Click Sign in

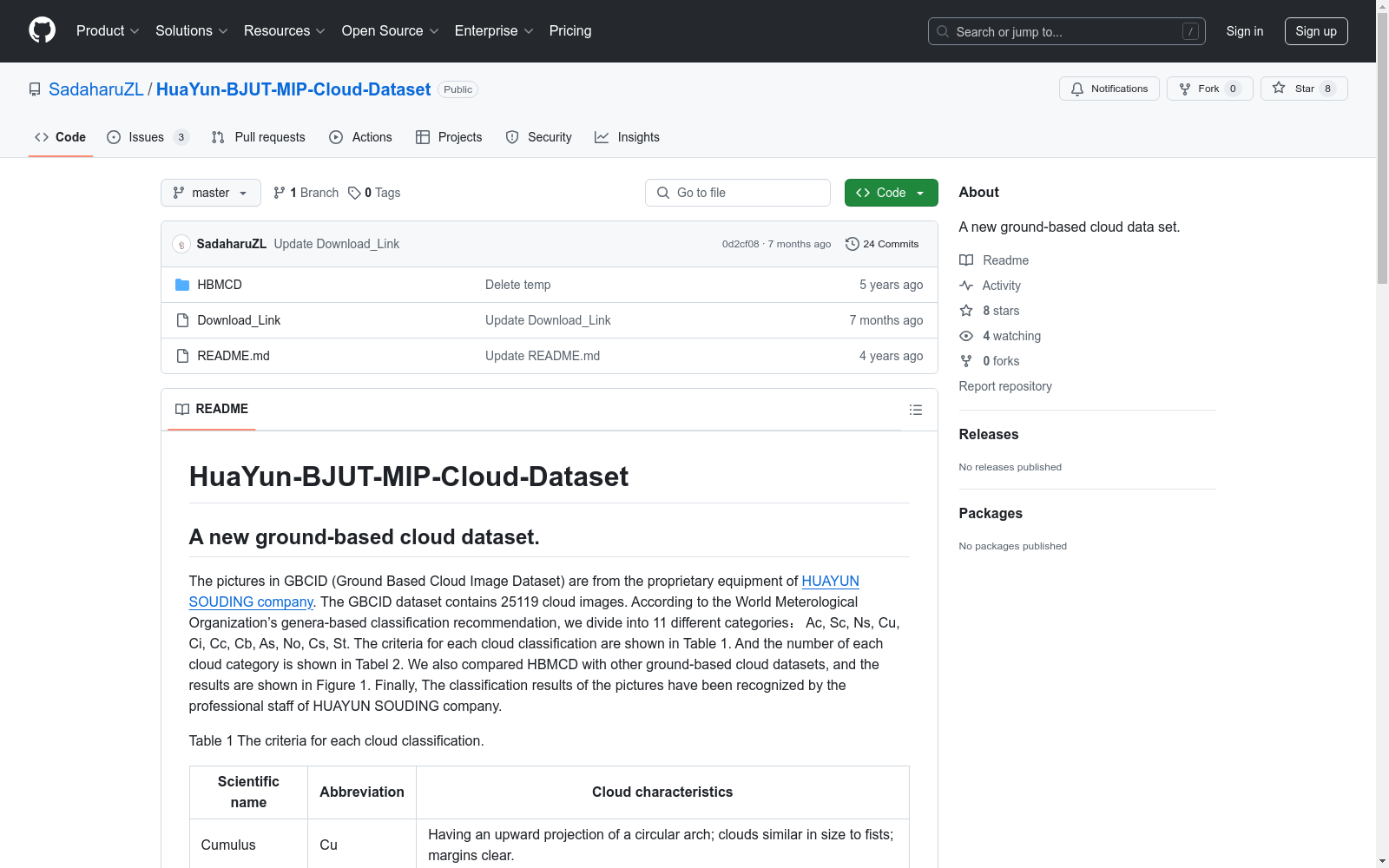(1244, 31)
